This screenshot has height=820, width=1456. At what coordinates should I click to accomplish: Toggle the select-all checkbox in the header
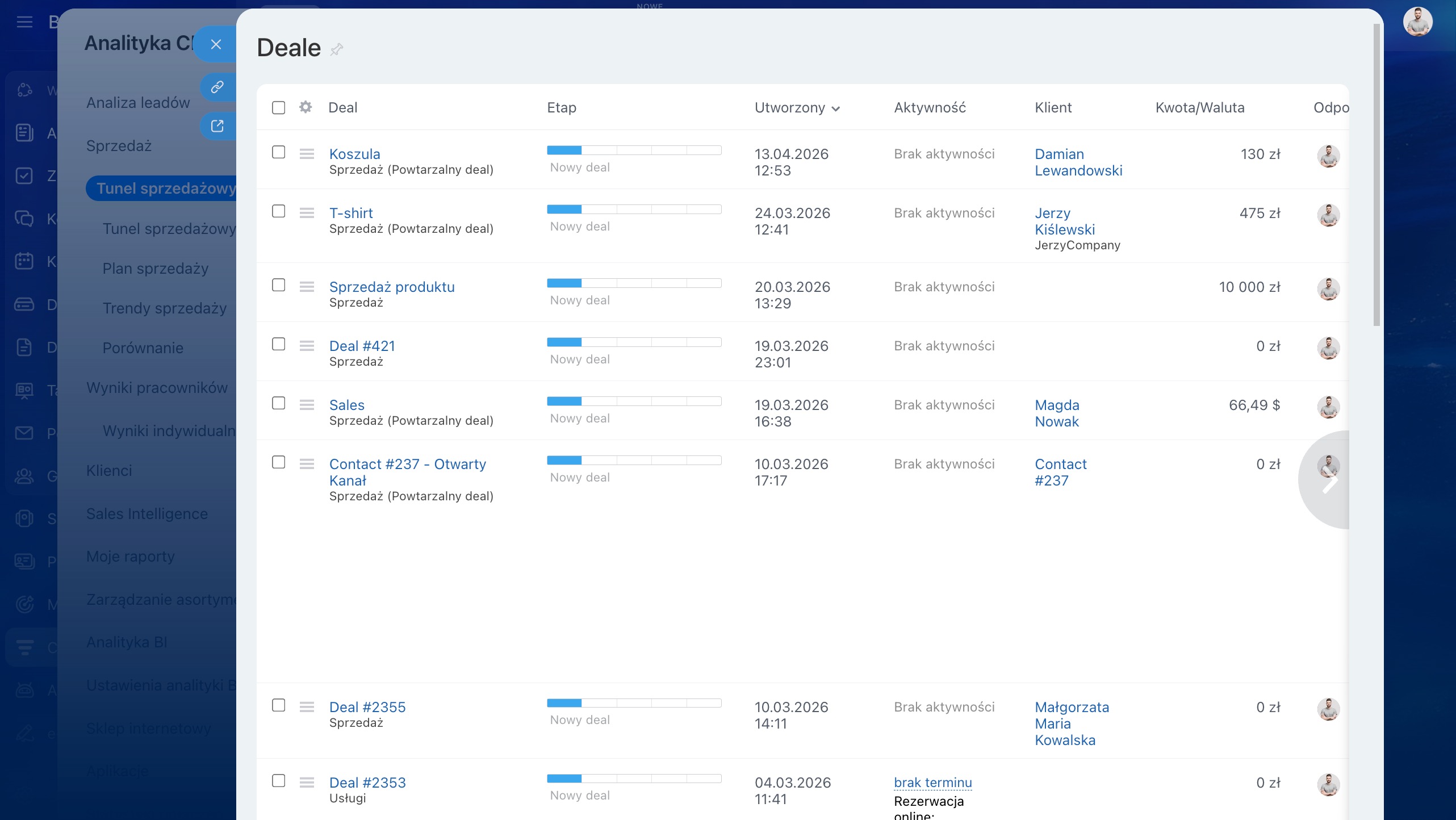tap(278, 107)
